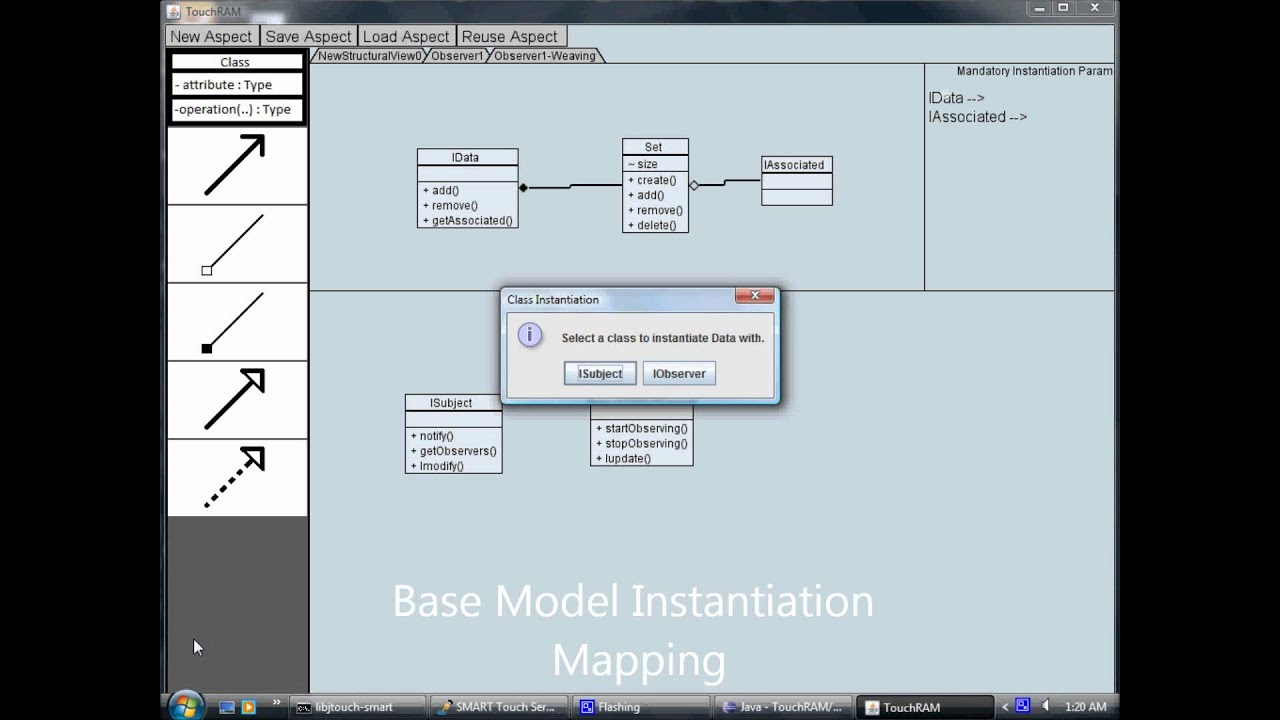Click delete() operation in Set class
The image size is (1280, 720).
[x=652, y=226]
